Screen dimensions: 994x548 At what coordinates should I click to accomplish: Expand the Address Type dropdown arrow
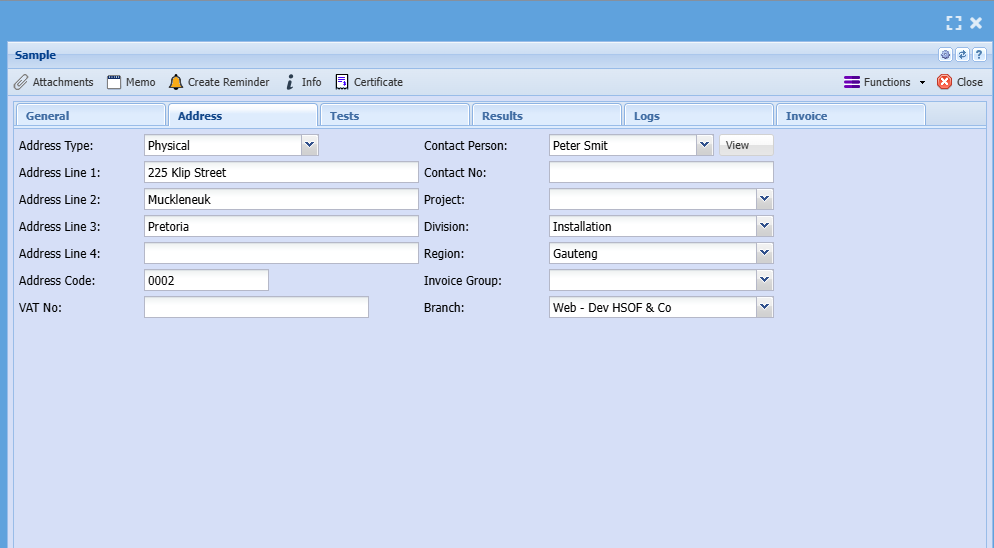[x=309, y=145]
